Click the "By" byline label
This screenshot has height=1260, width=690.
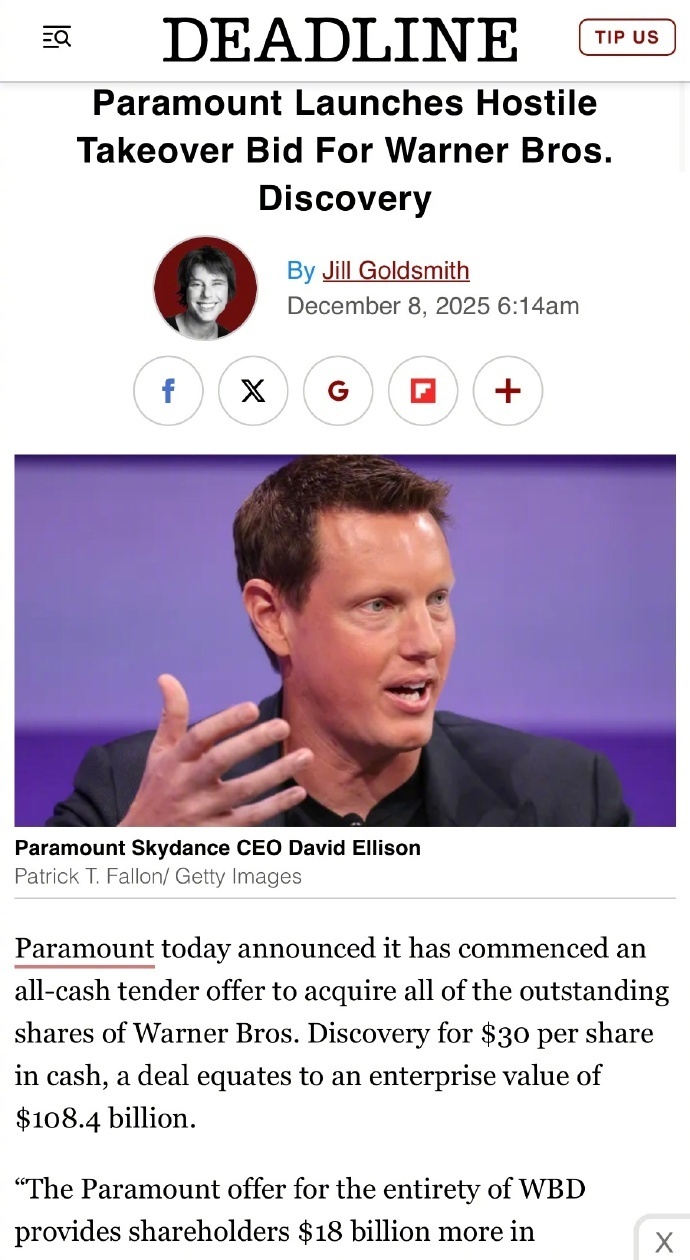tap(300, 271)
